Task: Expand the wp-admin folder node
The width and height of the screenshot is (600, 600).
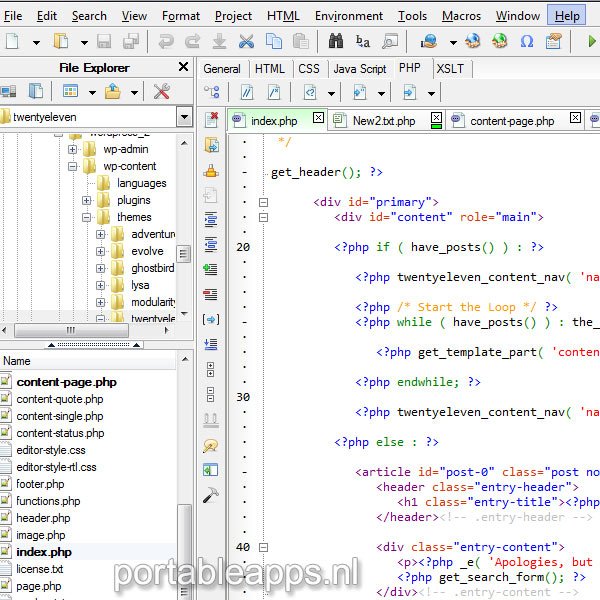Action: point(73,150)
